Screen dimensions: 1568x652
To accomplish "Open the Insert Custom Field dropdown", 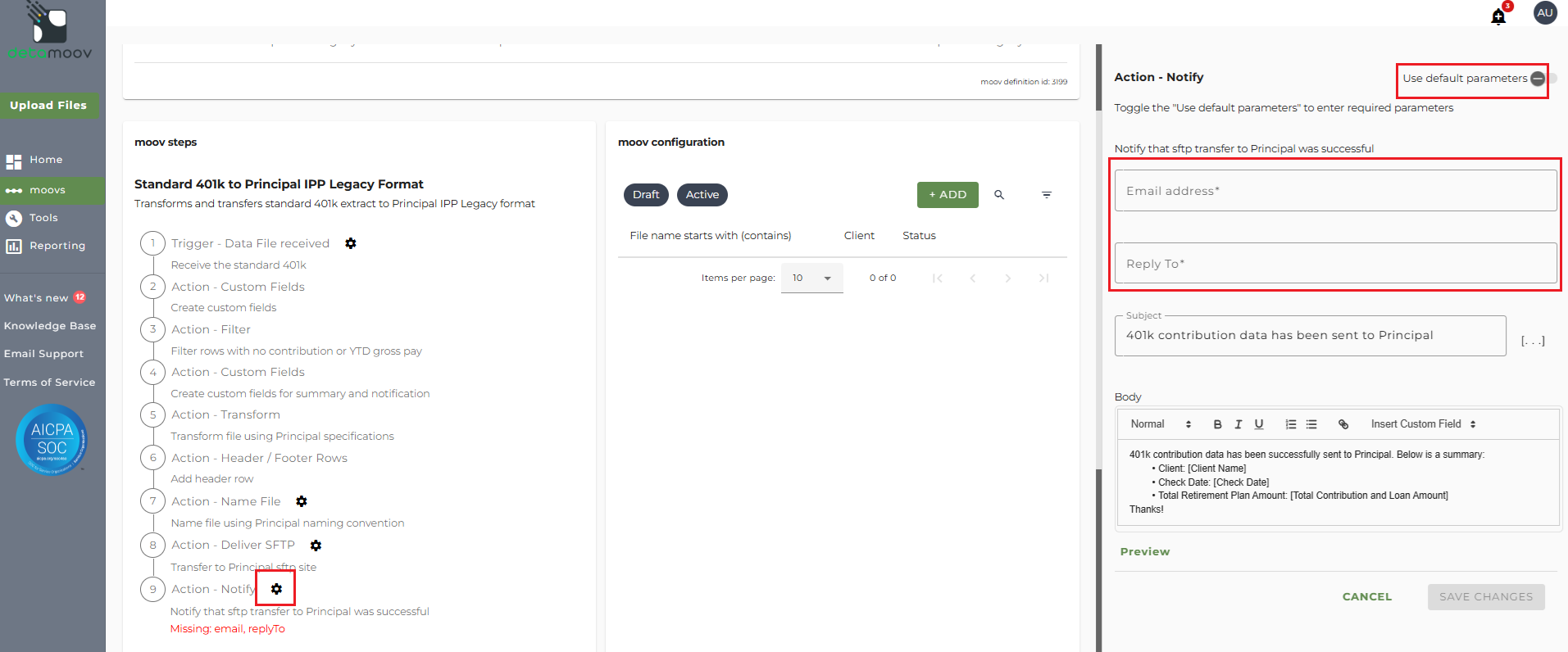I will pyautogui.click(x=1424, y=424).
